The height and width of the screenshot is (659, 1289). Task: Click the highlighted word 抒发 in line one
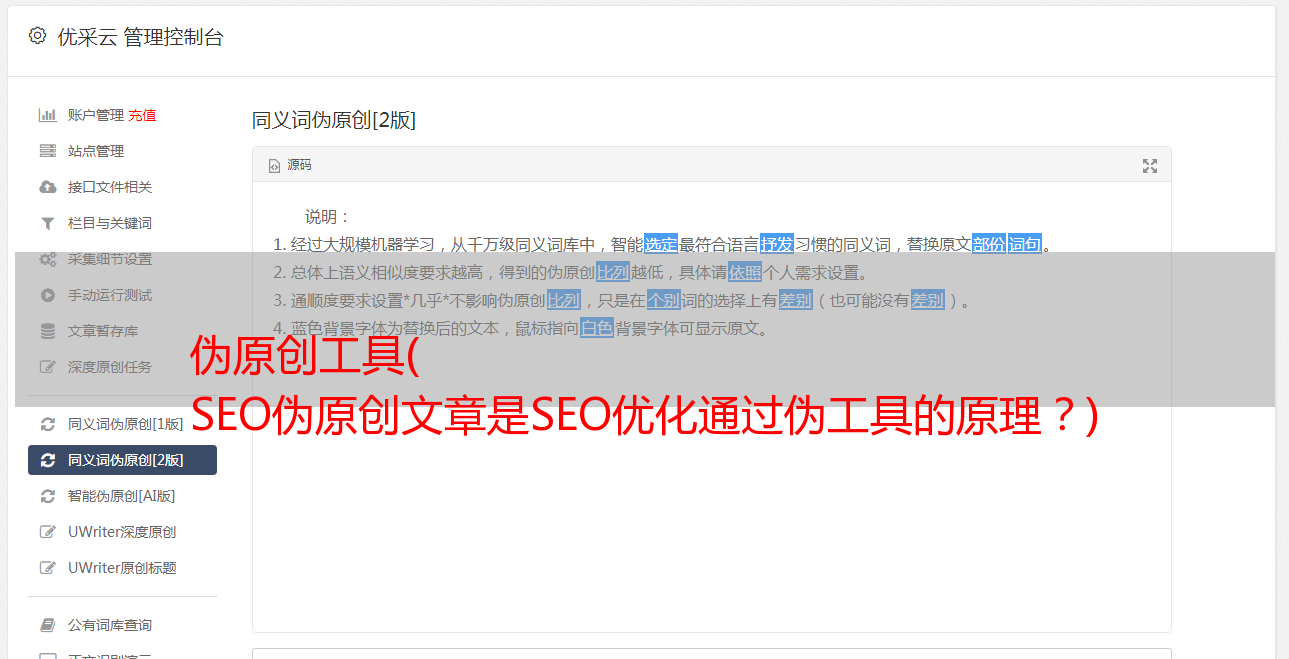pyautogui.click(x=776, y=244)
